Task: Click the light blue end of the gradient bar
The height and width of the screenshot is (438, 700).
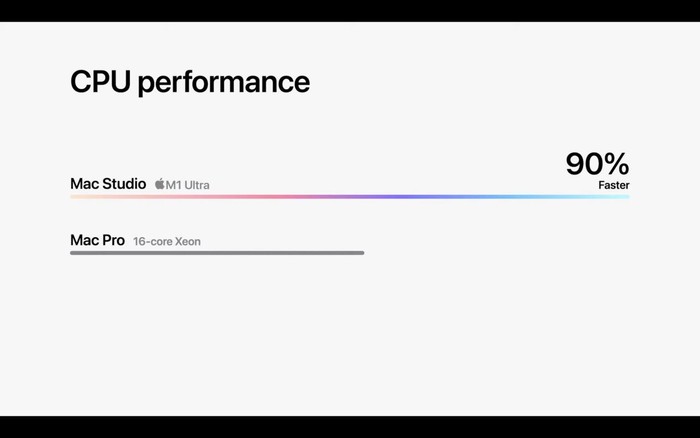Action: pyautogui.click(x=607, y=196)
